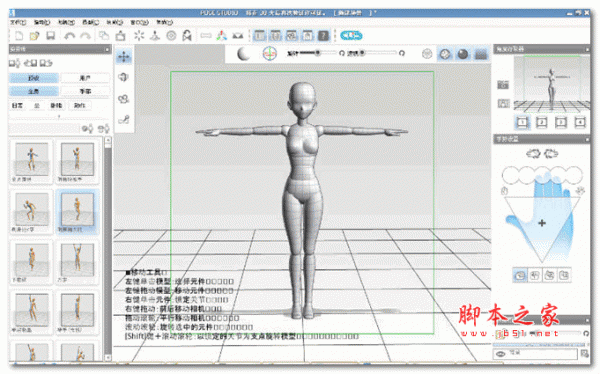The height and width of the screenshot is (374, 600).
Task: Click the right-hand selection icon in hand panel
Action: pyautogui.click(x=551, y=154)
